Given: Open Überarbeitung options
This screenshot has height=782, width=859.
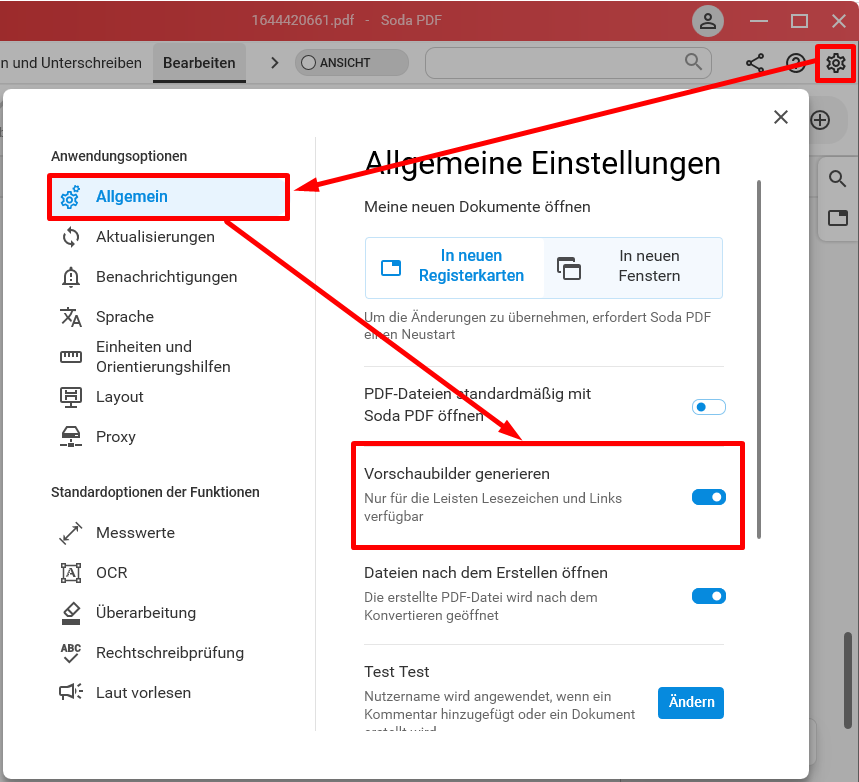Looking at the screenshot, I should pyautogui.click(x=146, y=613).
